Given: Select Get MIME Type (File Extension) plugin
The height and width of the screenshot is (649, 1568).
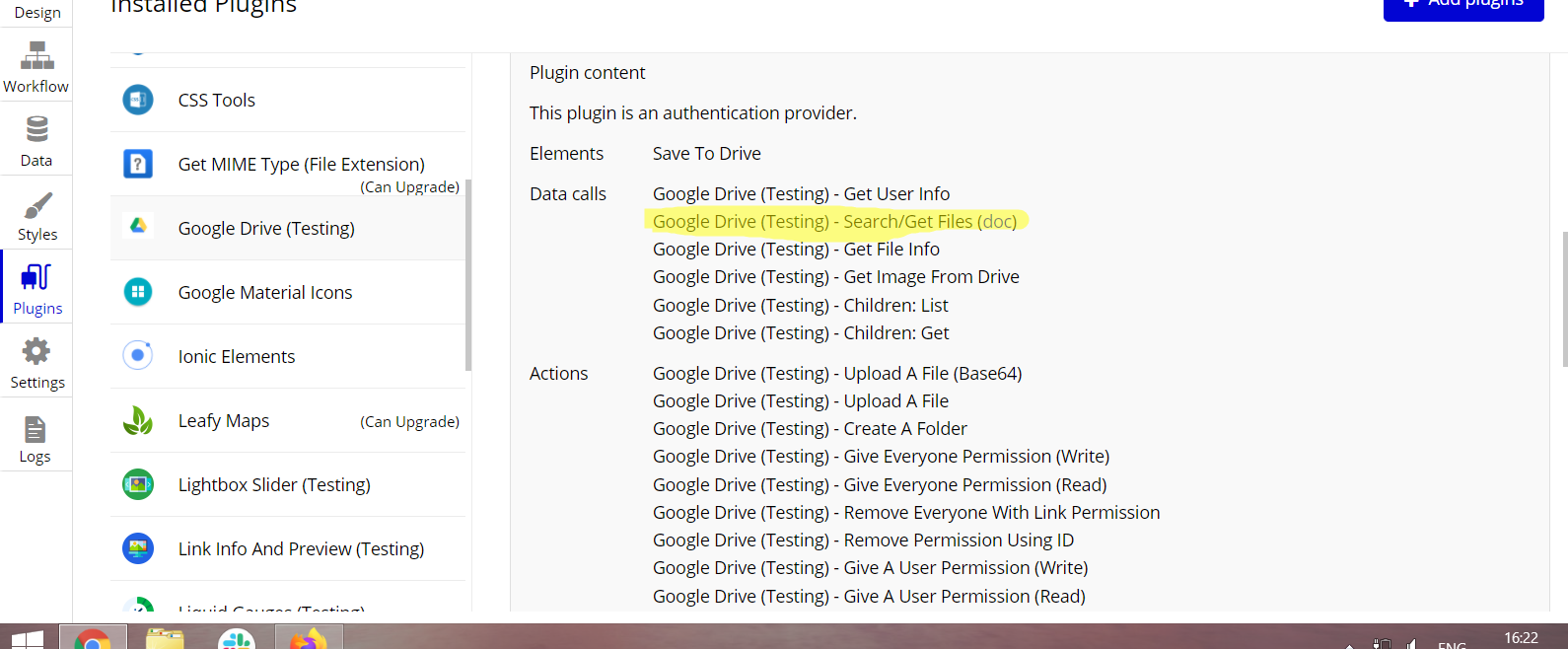Looking at the screenshot, I should pyautogui.click(x=288, y=164).
